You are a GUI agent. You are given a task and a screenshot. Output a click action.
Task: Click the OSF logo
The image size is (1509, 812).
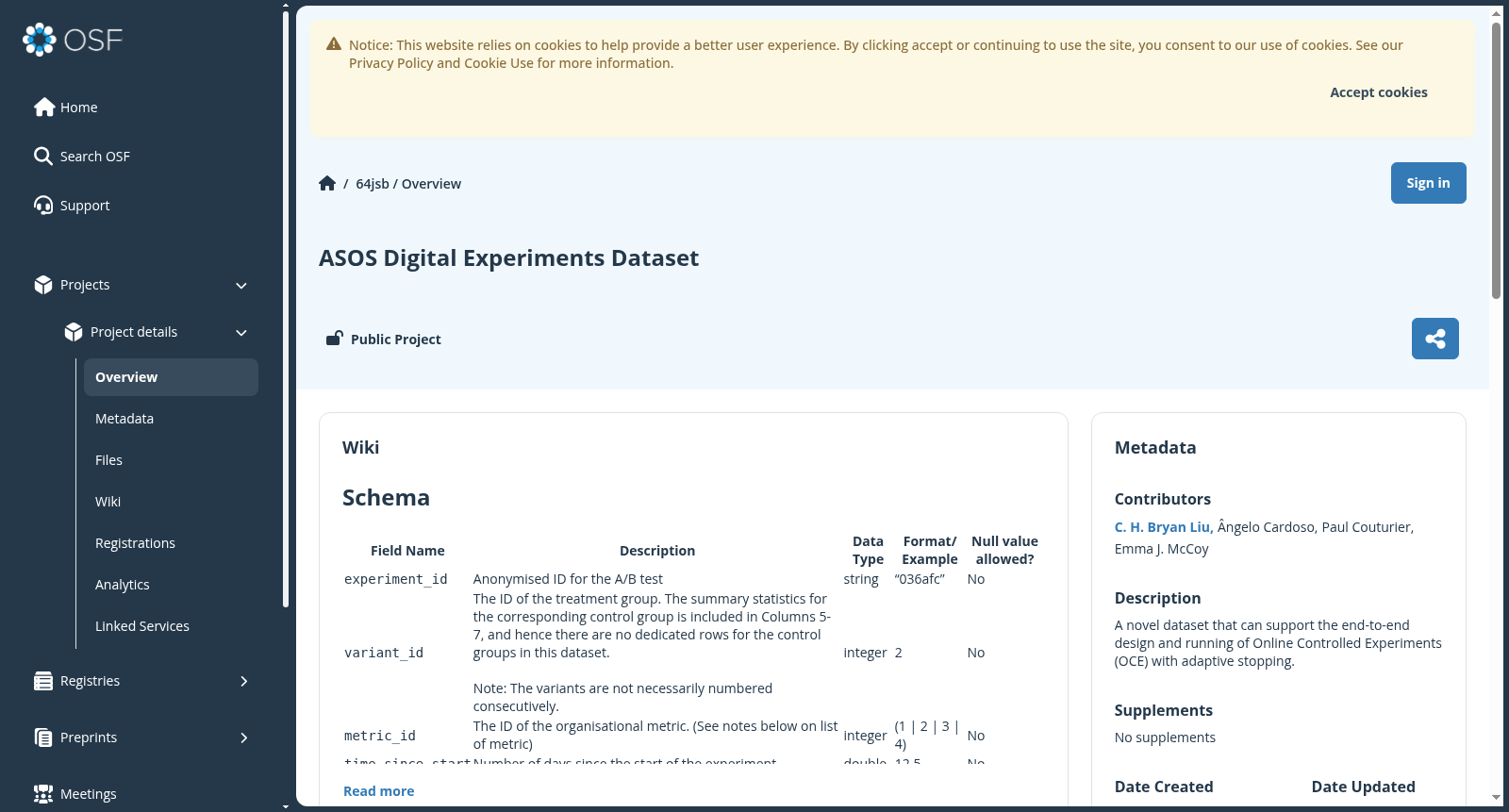[73, 40]
